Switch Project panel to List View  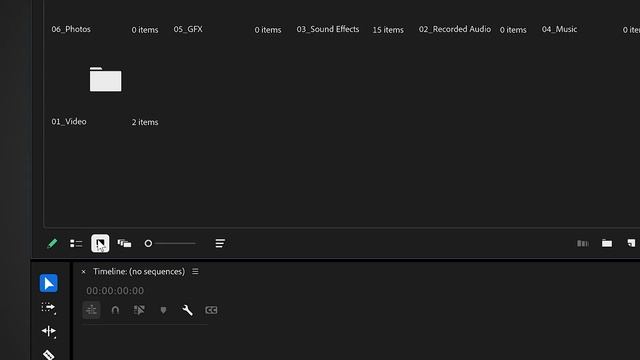point(76,244)
